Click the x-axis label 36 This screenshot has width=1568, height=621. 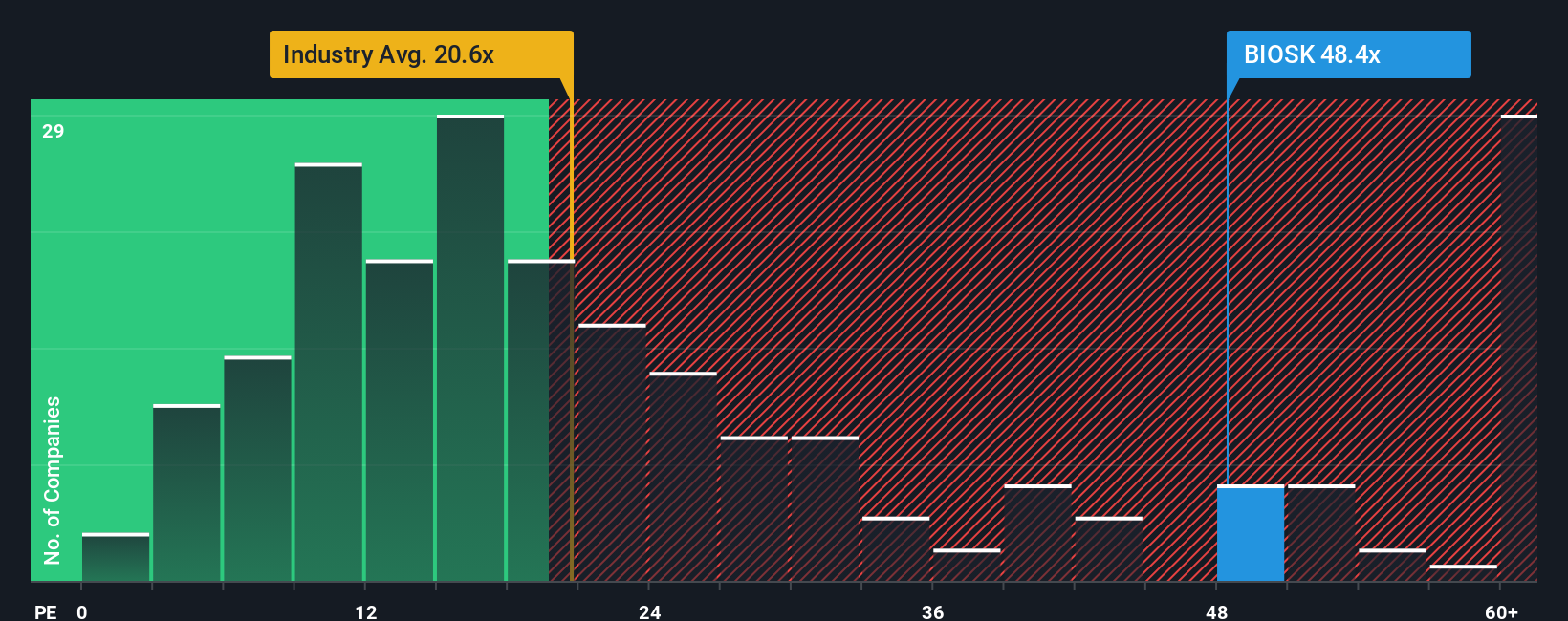pyautogui.click(x=933, y=612)
